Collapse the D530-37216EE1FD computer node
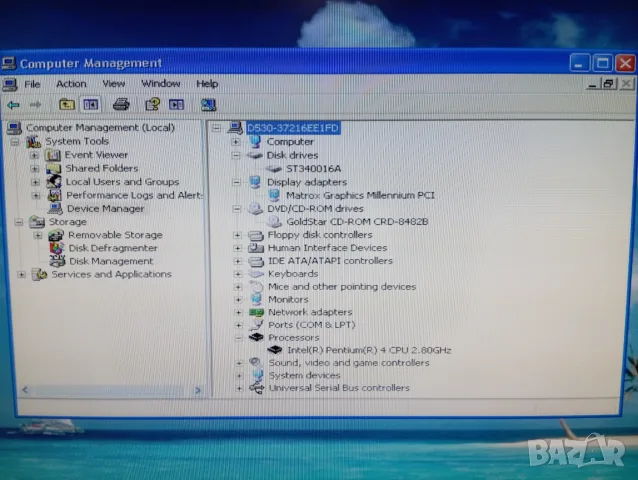 pyautogui.click(x=216, y=128)
